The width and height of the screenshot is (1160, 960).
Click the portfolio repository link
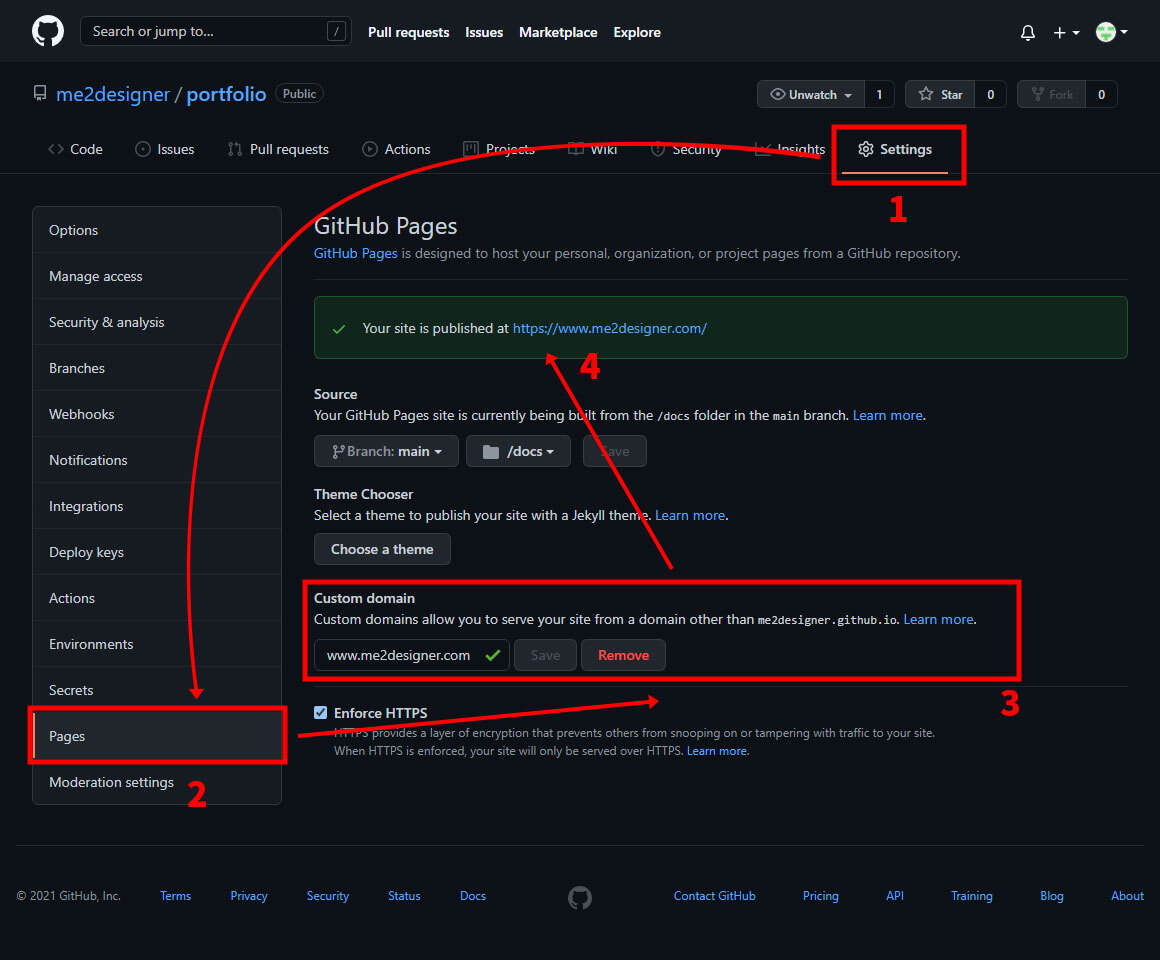pos(226,94)
